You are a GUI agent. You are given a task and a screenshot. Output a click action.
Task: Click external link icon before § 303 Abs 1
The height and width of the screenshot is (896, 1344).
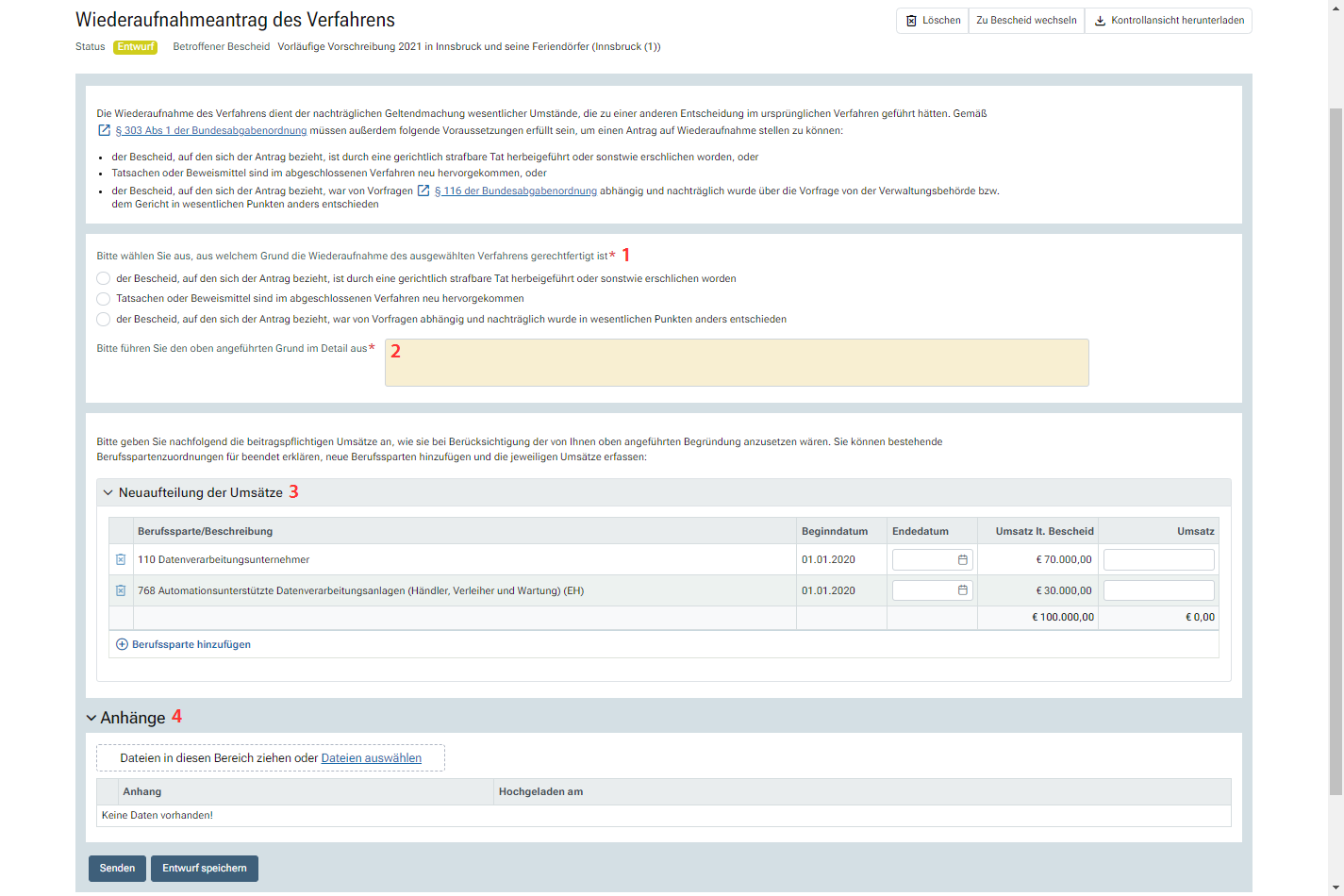[x=105, y=130]
